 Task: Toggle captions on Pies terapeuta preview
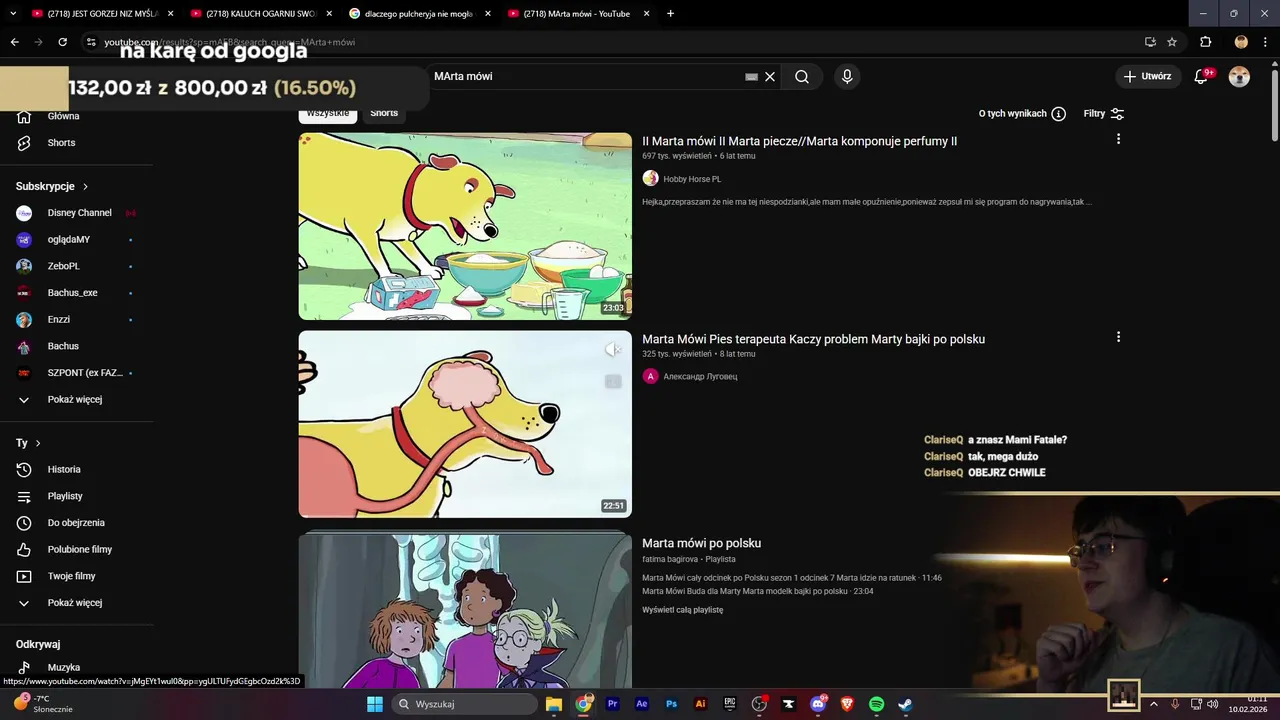[613, 381]
